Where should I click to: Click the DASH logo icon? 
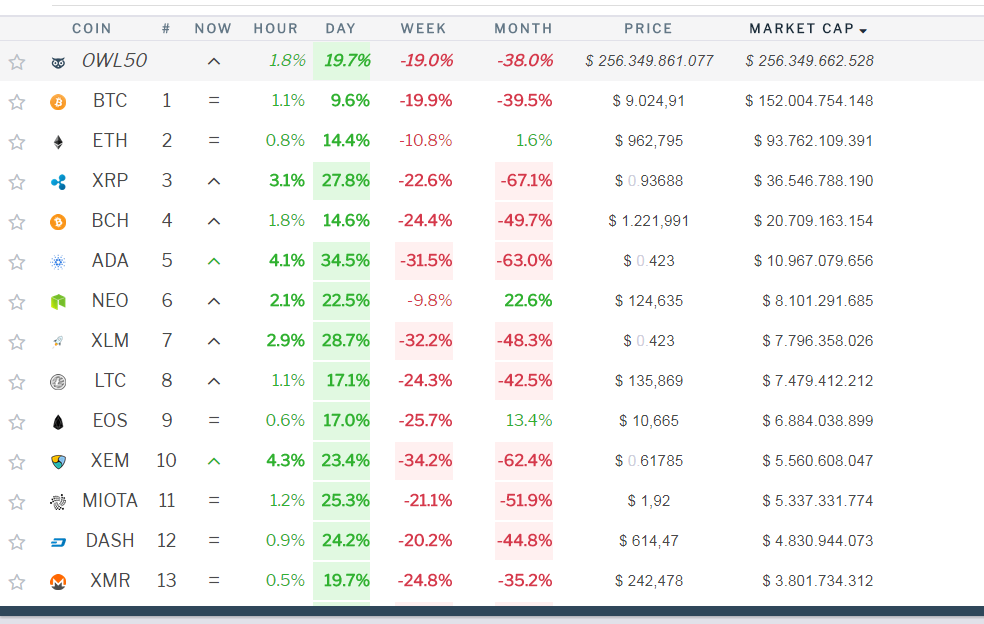pos(58,542)
